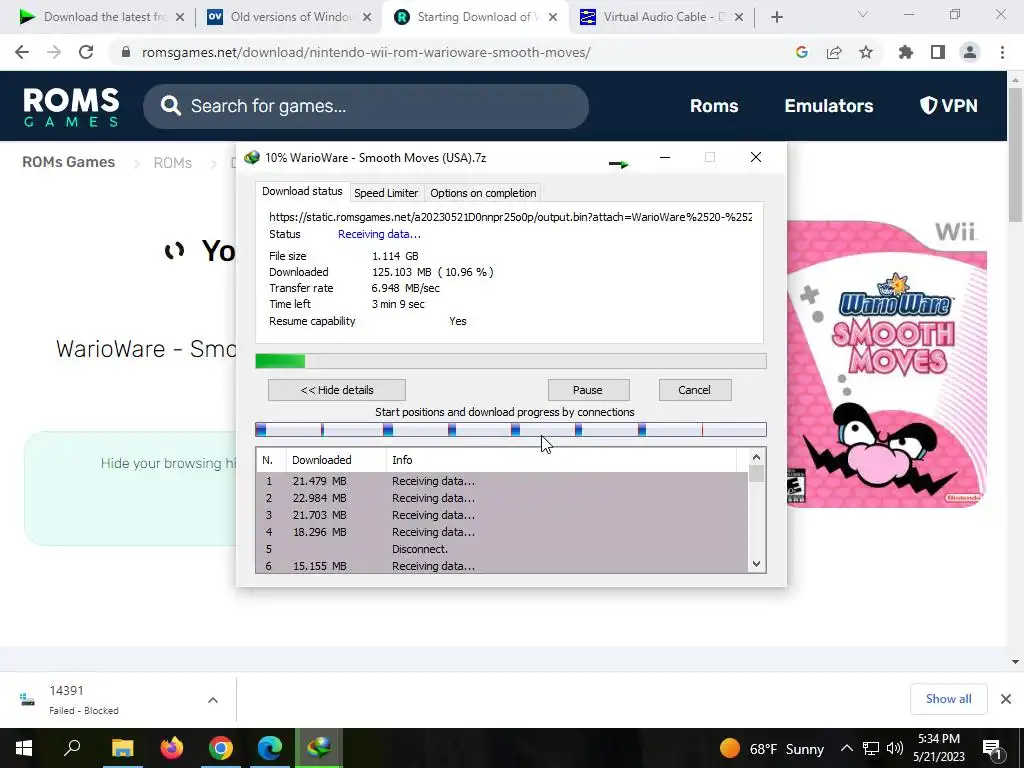Click the share page icon
This screenshot has height=768, width=1024.
(x=833, y=52)
